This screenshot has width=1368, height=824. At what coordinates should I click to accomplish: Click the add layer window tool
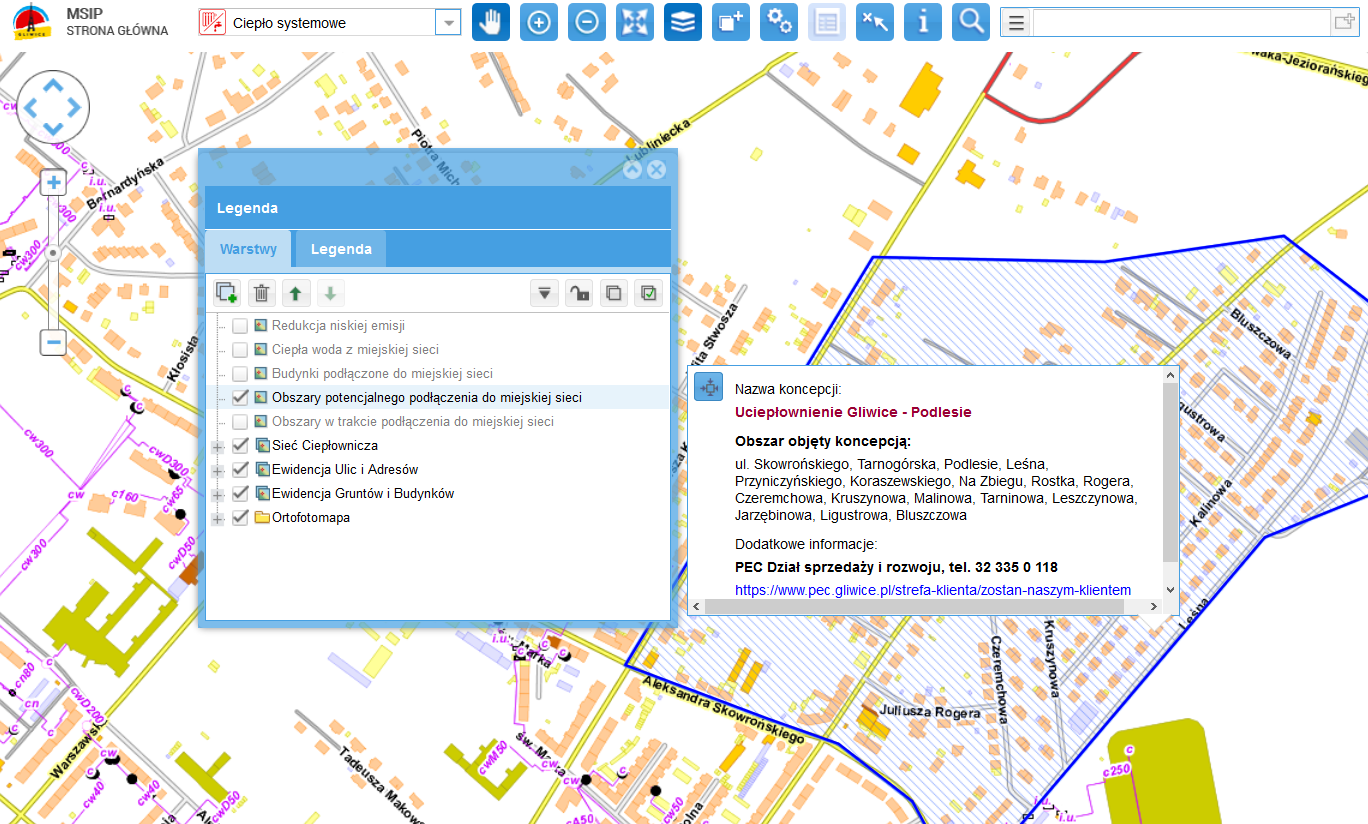click(x=730, y=22)
